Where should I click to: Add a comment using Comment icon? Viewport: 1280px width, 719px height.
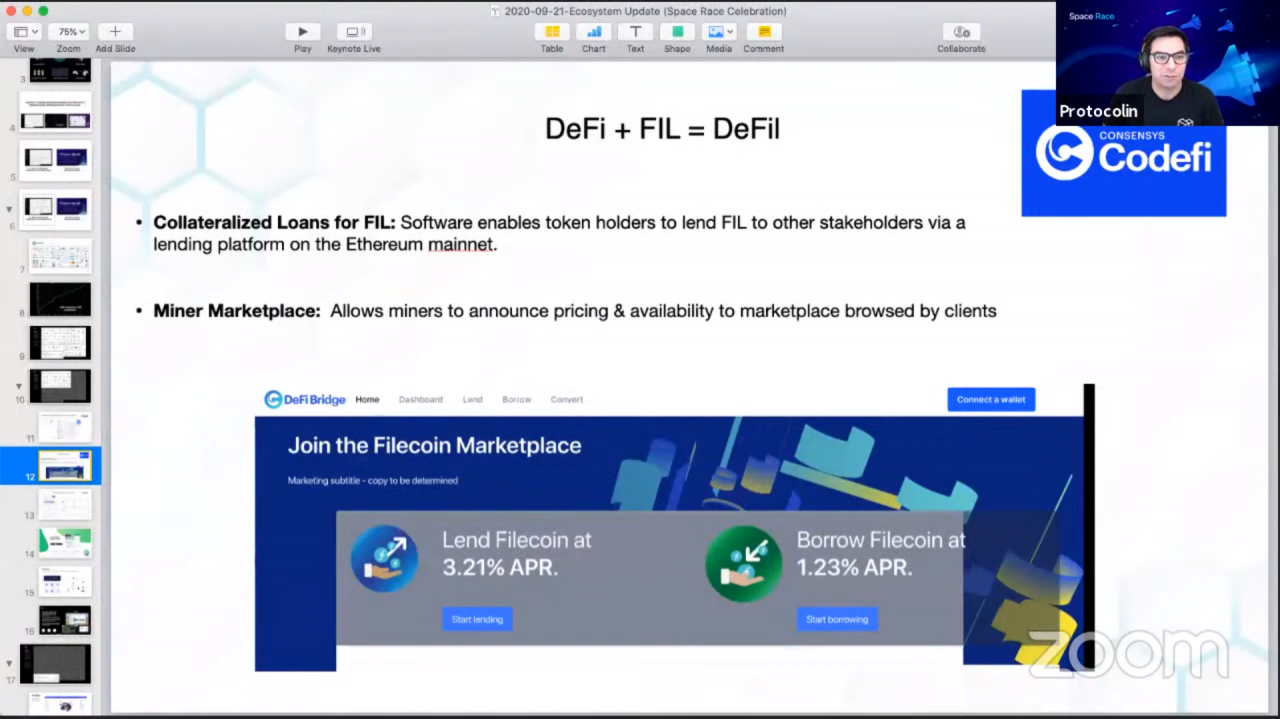pos(763,32)
